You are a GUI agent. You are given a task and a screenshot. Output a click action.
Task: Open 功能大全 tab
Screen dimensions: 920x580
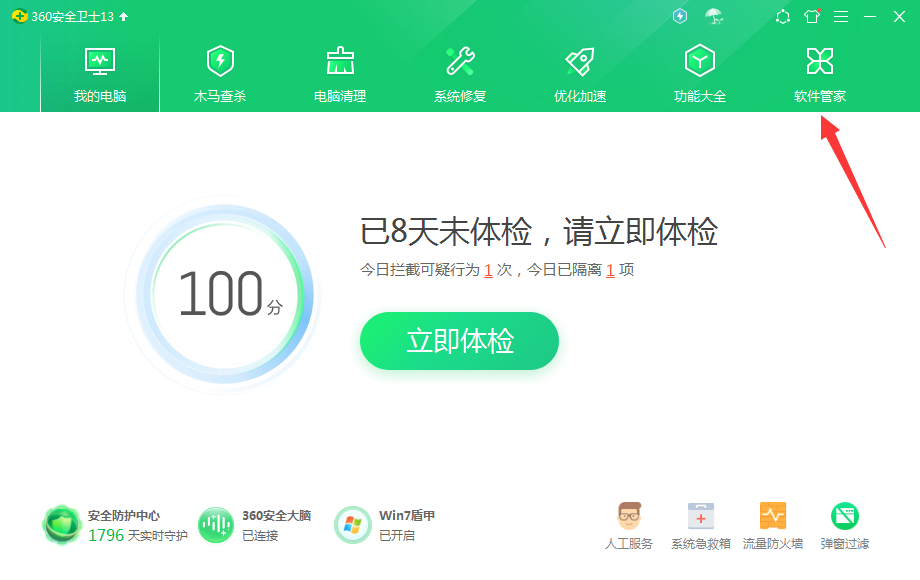coord(700,74)
